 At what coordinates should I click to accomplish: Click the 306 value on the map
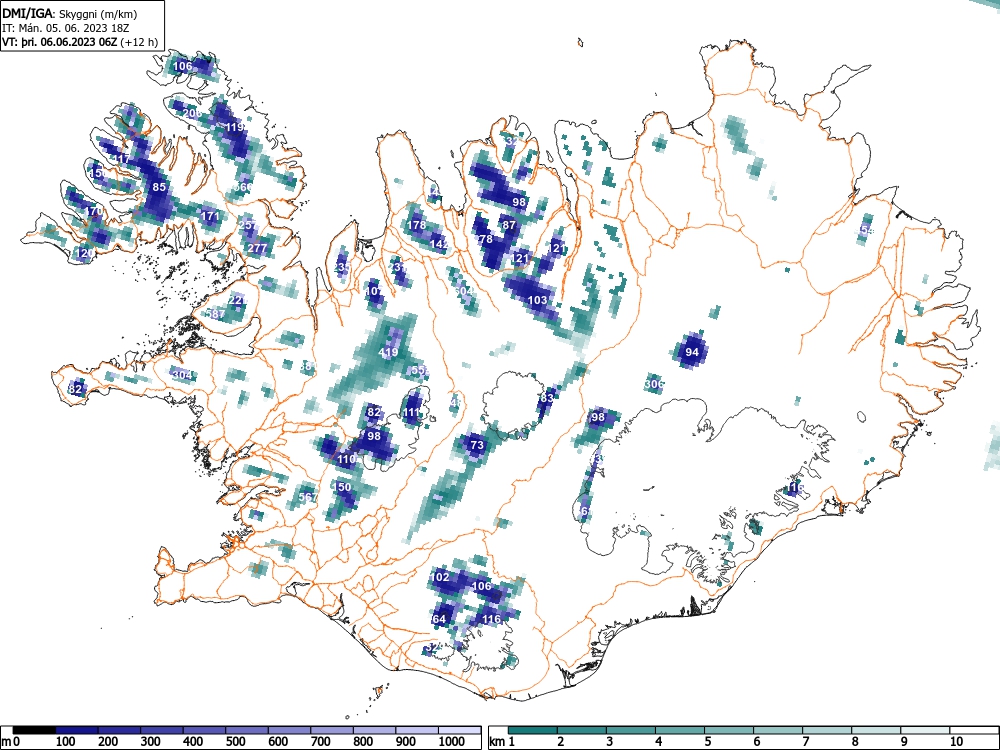tap(654, 384)
